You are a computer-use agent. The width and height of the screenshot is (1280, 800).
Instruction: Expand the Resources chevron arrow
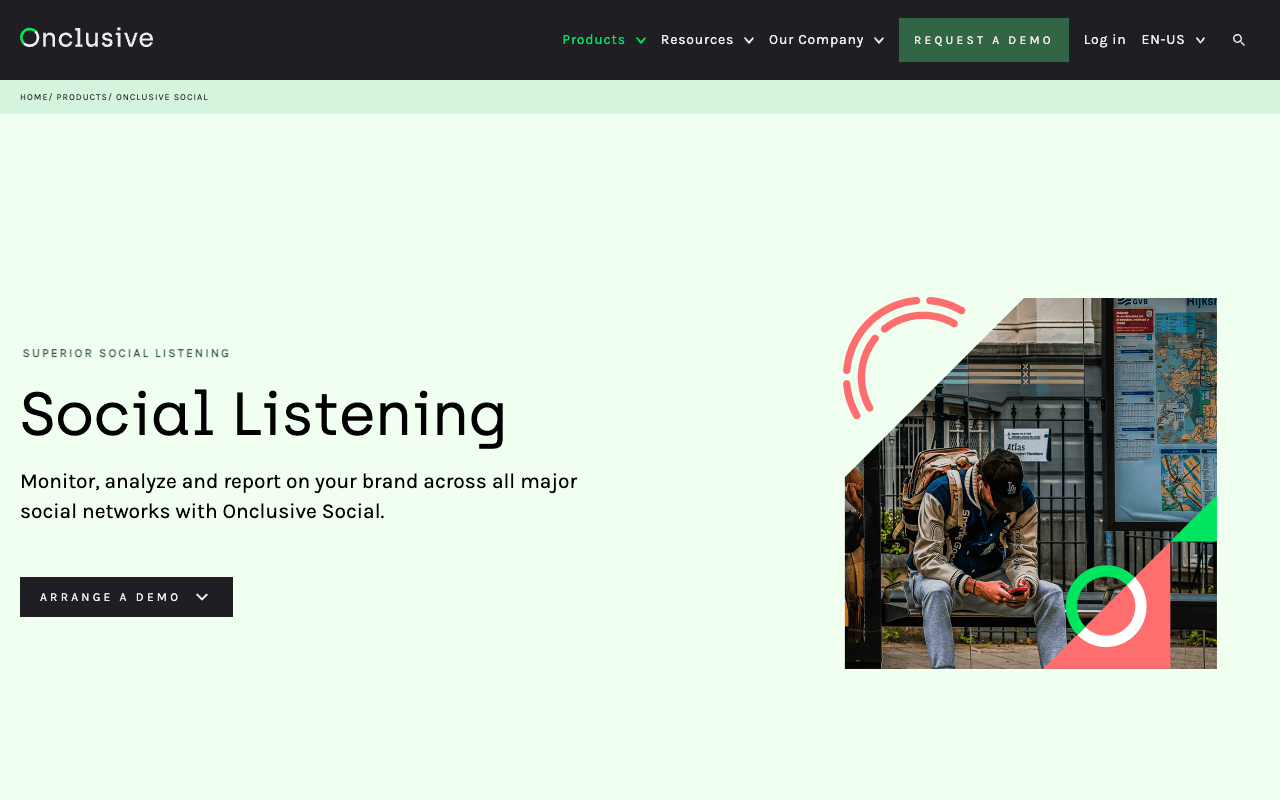(749, 40)
